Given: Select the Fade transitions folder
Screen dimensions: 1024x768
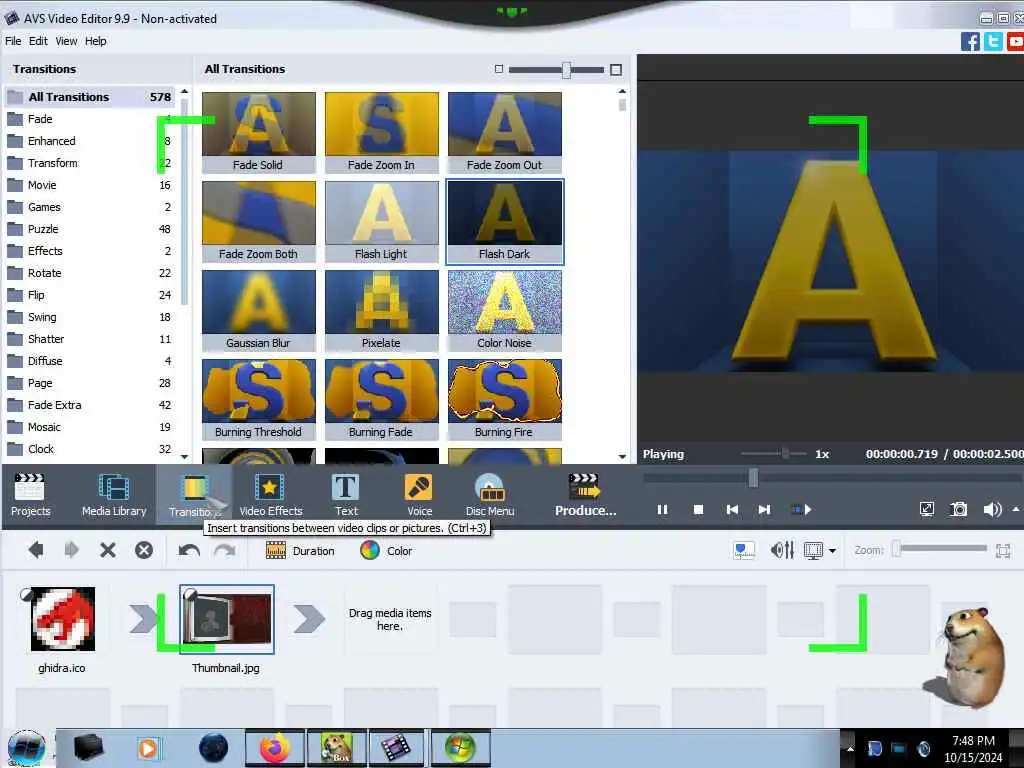Looking at the screenshot, I should (90, 119).
